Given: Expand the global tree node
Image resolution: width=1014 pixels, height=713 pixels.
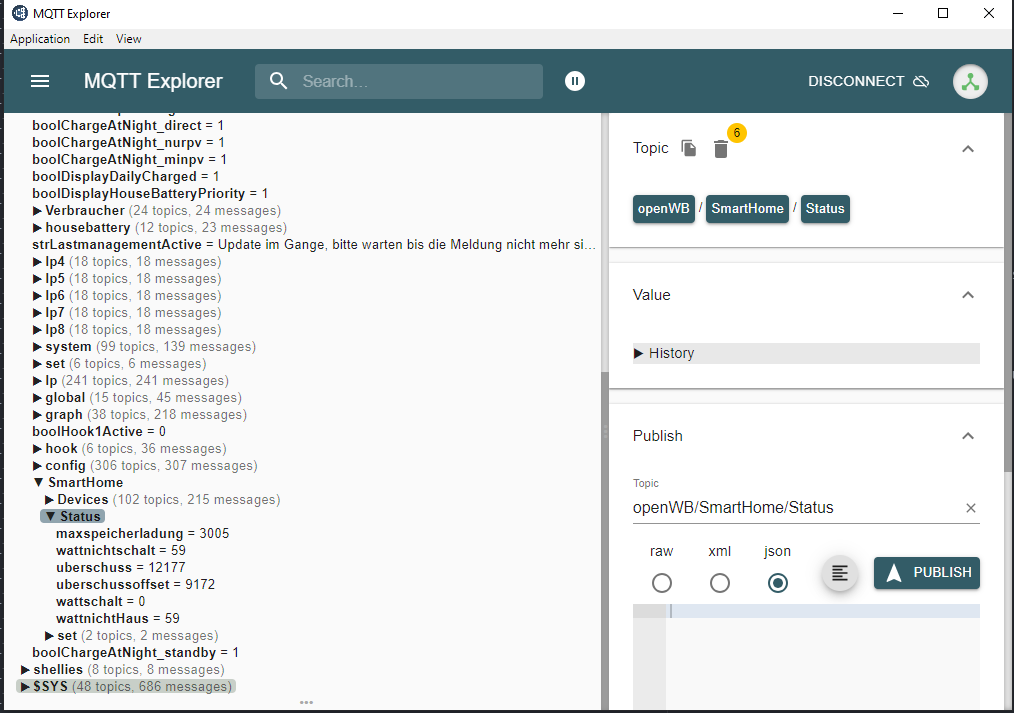Looking at the screenshot, I should click(x=38, y=398).
